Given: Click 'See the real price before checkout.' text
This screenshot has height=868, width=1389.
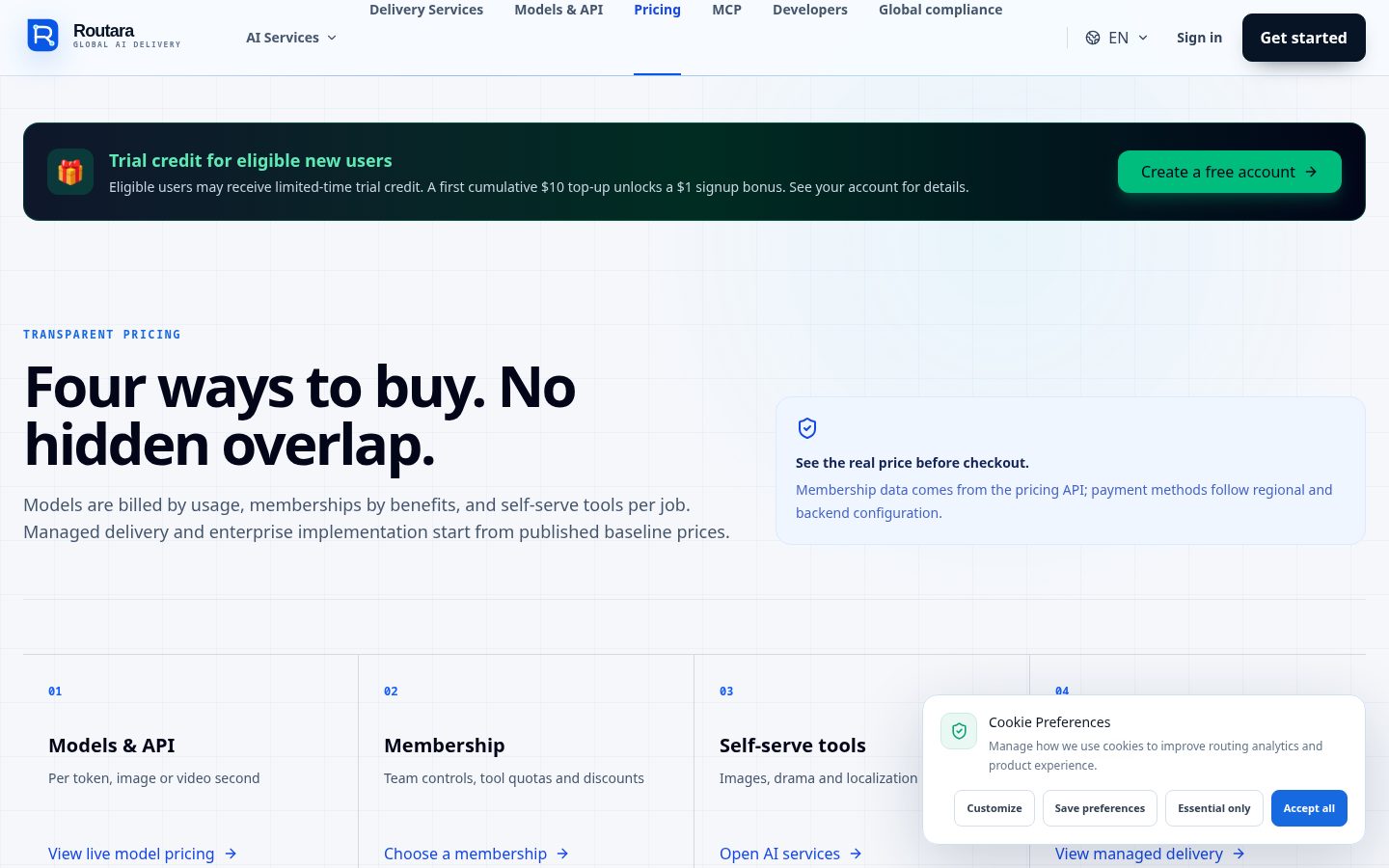Looking at the screenshot, I should click(912, 463).
